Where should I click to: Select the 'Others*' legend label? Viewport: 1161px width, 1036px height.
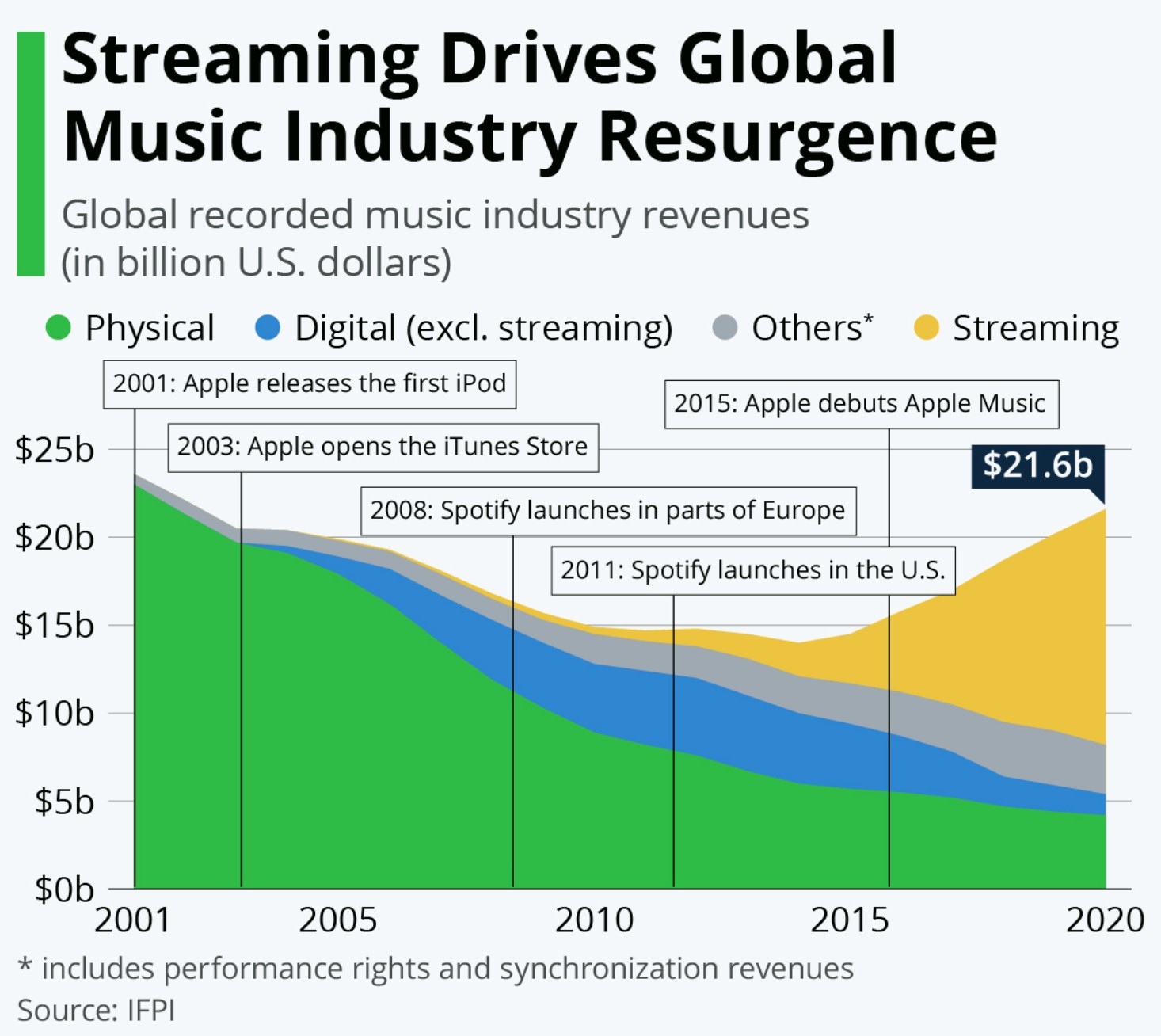click(x=813, y=327)
